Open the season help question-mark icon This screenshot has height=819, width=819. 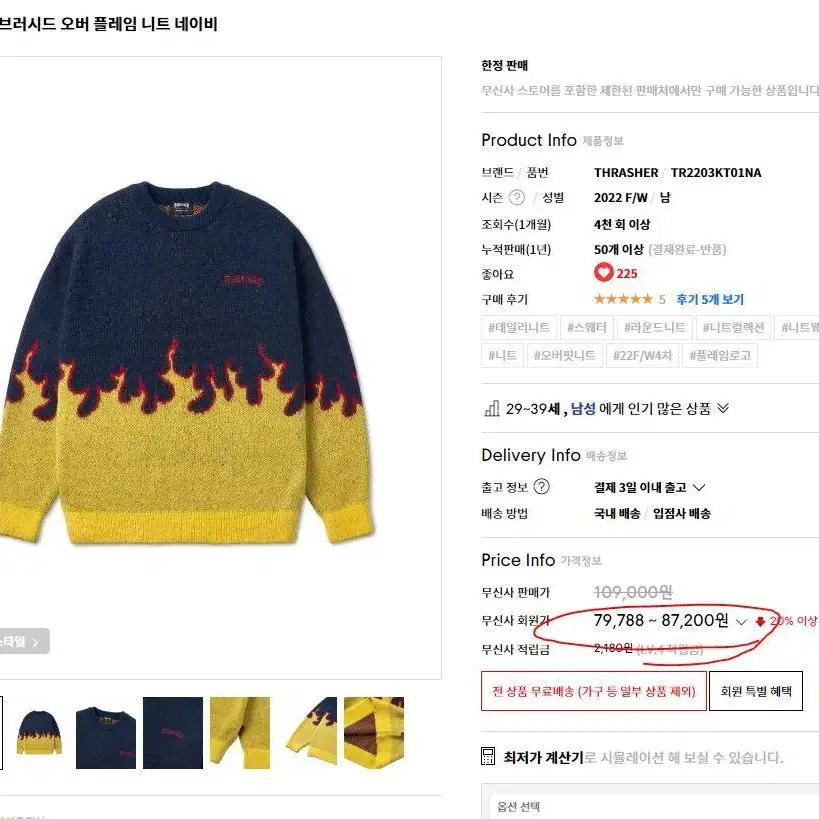[517, 197]
